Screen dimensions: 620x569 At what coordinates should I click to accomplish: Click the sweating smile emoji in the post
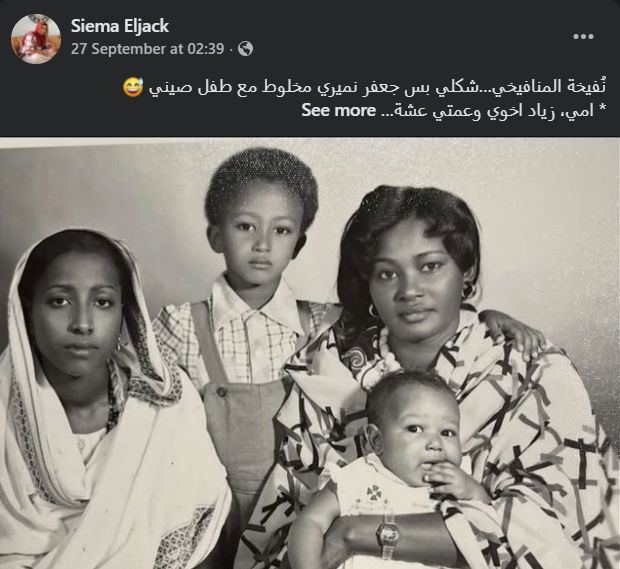point(133,87)
